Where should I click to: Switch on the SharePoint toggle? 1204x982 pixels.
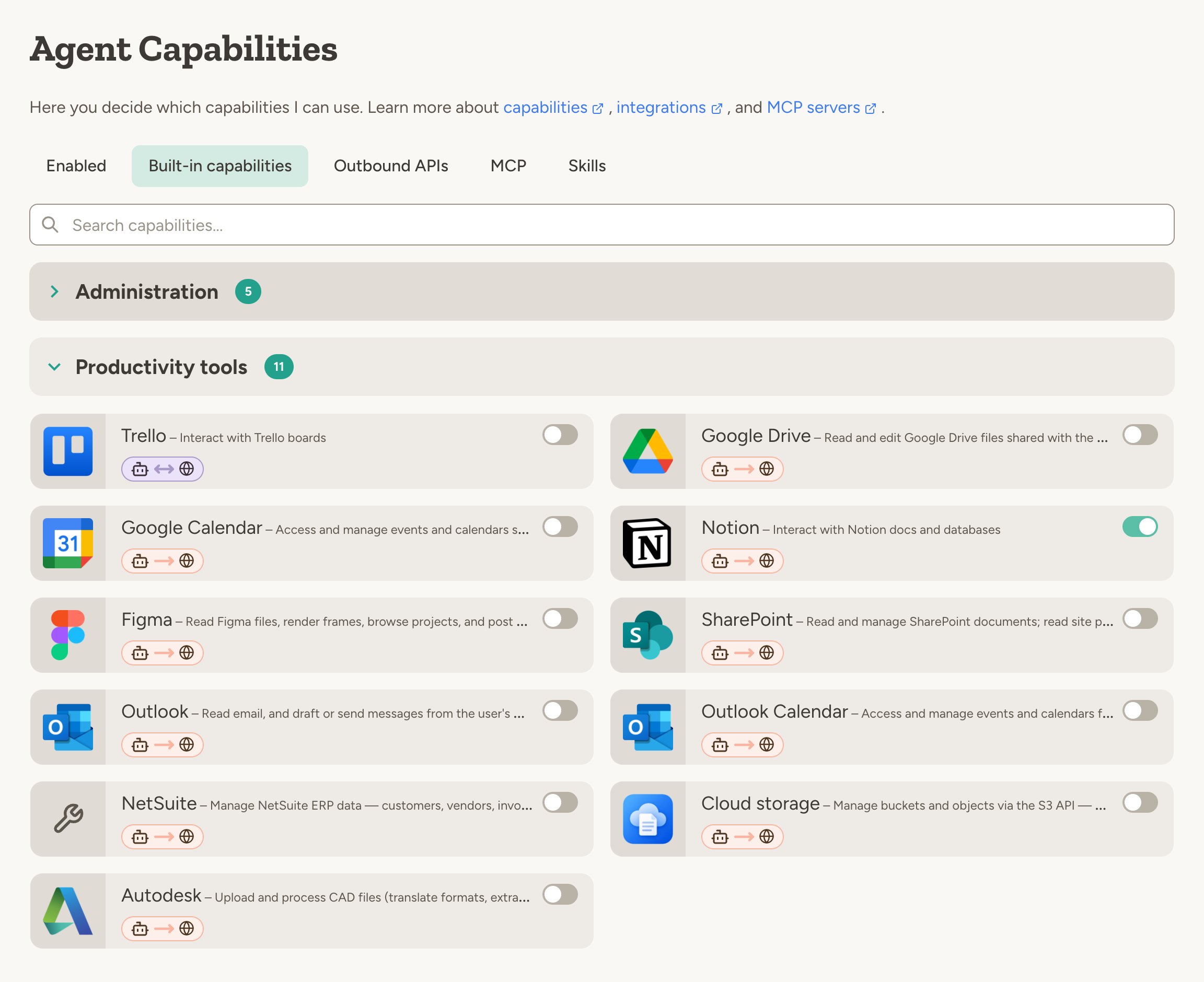point(1140,619)
